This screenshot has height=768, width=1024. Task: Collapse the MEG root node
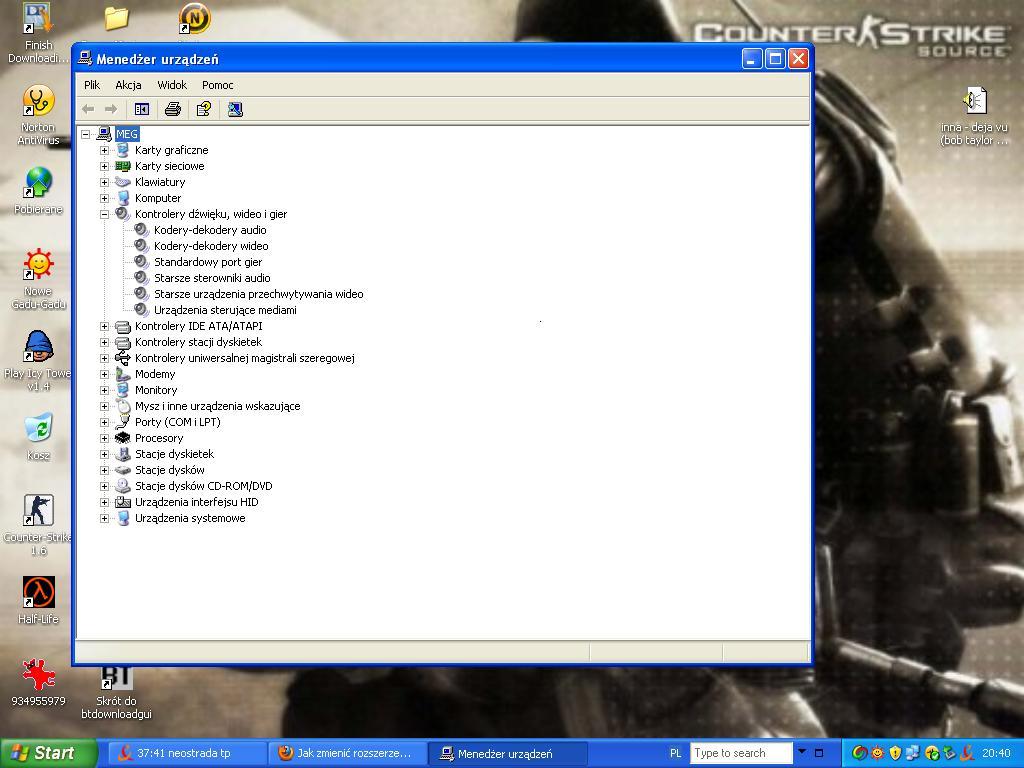(86, 135)
